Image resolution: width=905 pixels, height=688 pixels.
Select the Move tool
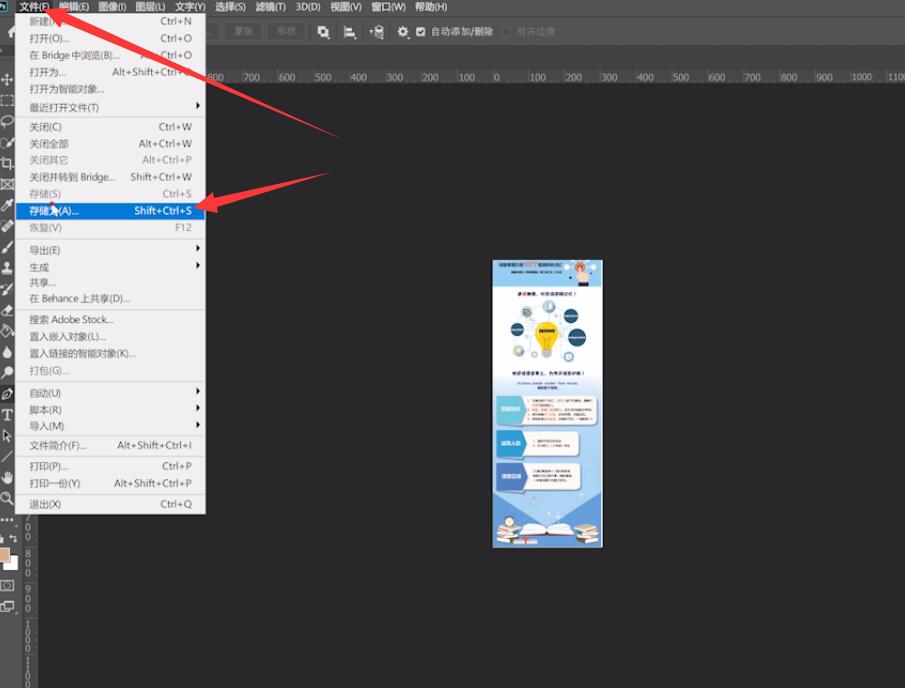[x=7, y=79]
